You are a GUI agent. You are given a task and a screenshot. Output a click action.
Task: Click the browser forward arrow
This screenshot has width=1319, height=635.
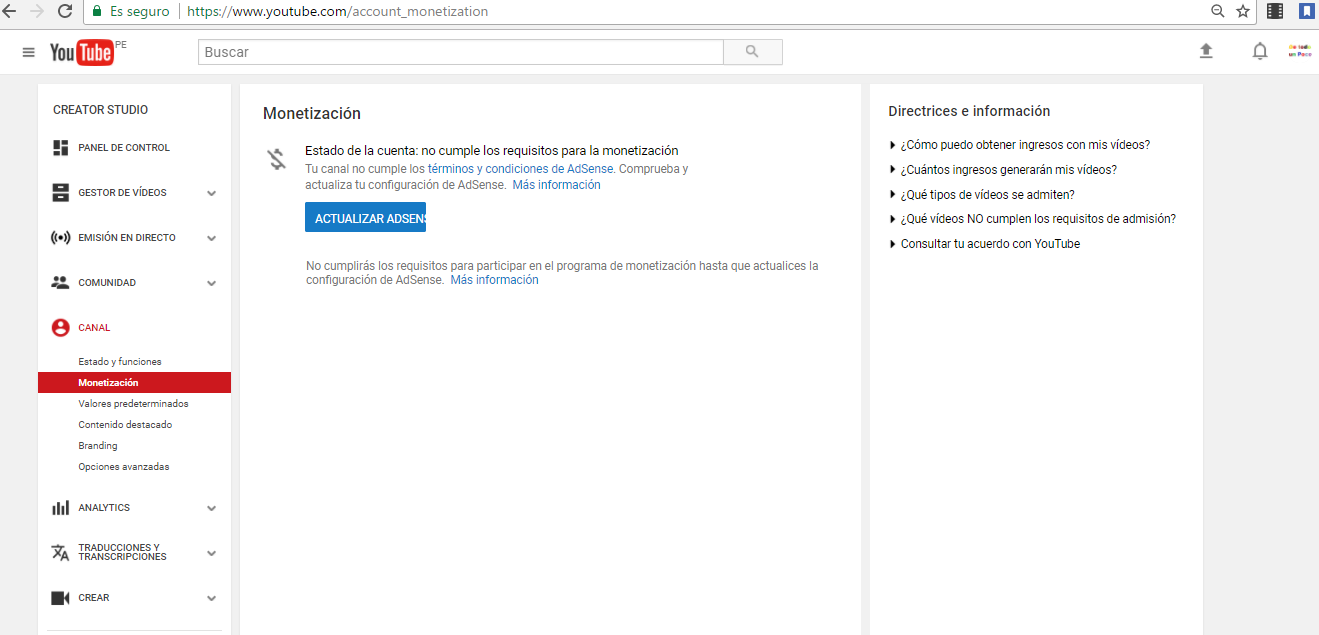click(38, 11)
